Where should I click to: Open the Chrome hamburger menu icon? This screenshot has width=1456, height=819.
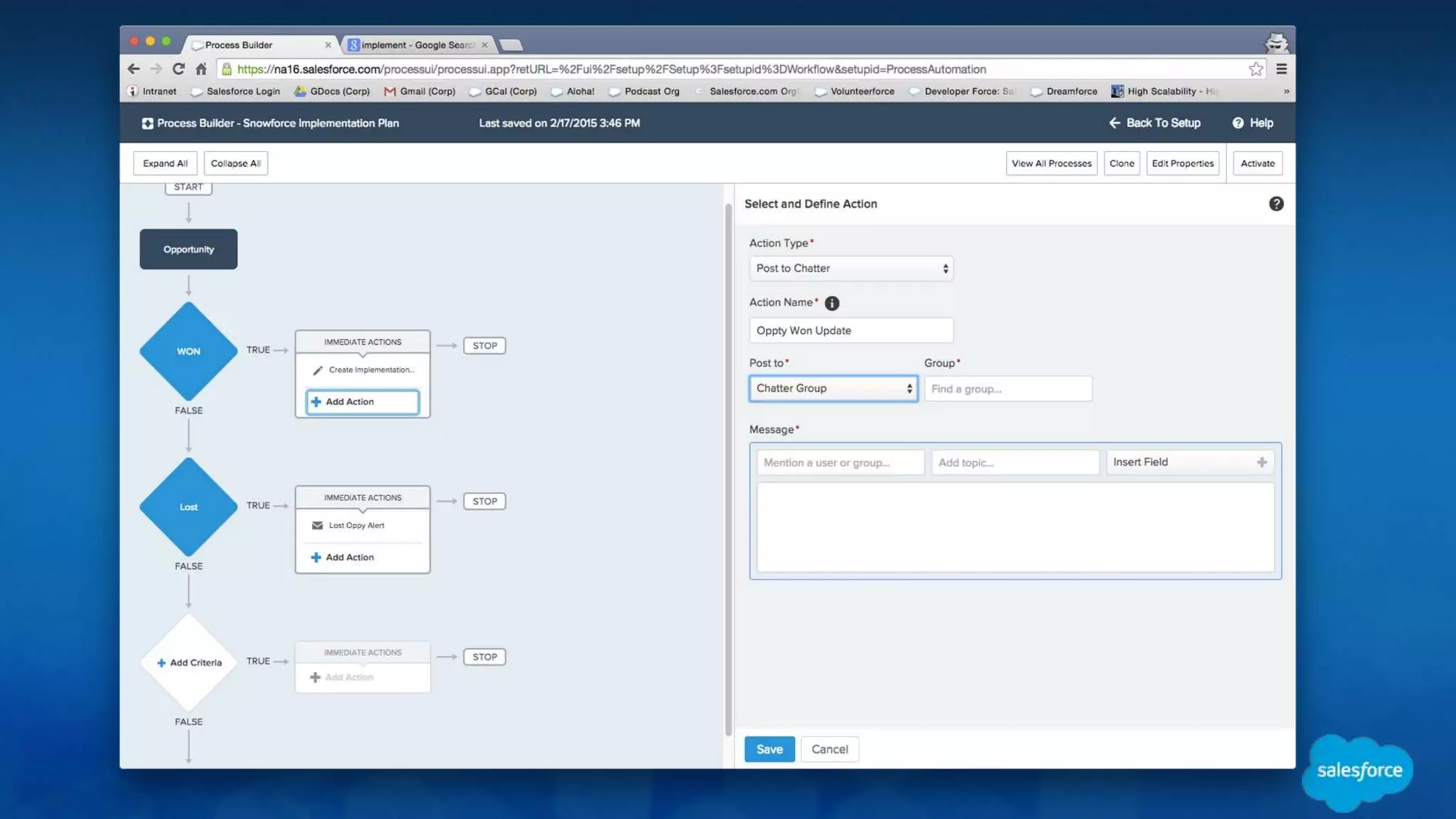coord(1281,69)
